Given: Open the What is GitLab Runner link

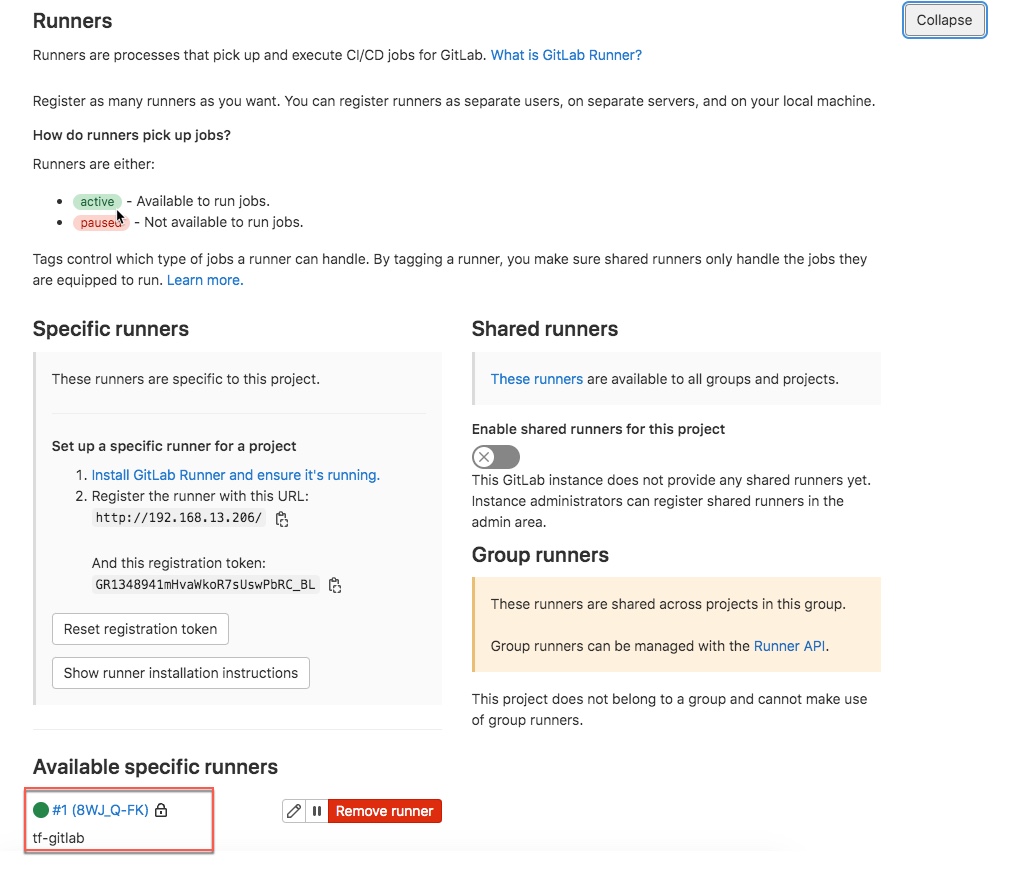Looking at the screenshot, I should [x=566, y=55].
